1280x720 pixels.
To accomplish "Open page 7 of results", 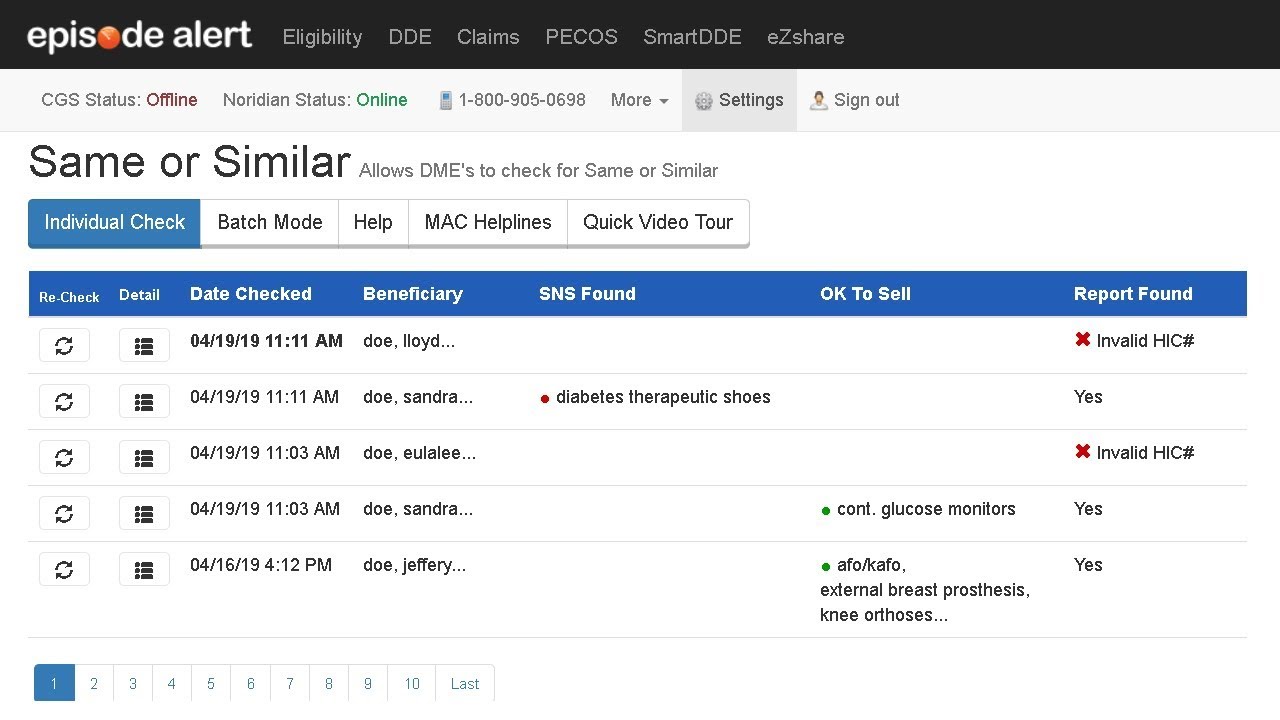I will coord(290,684).
